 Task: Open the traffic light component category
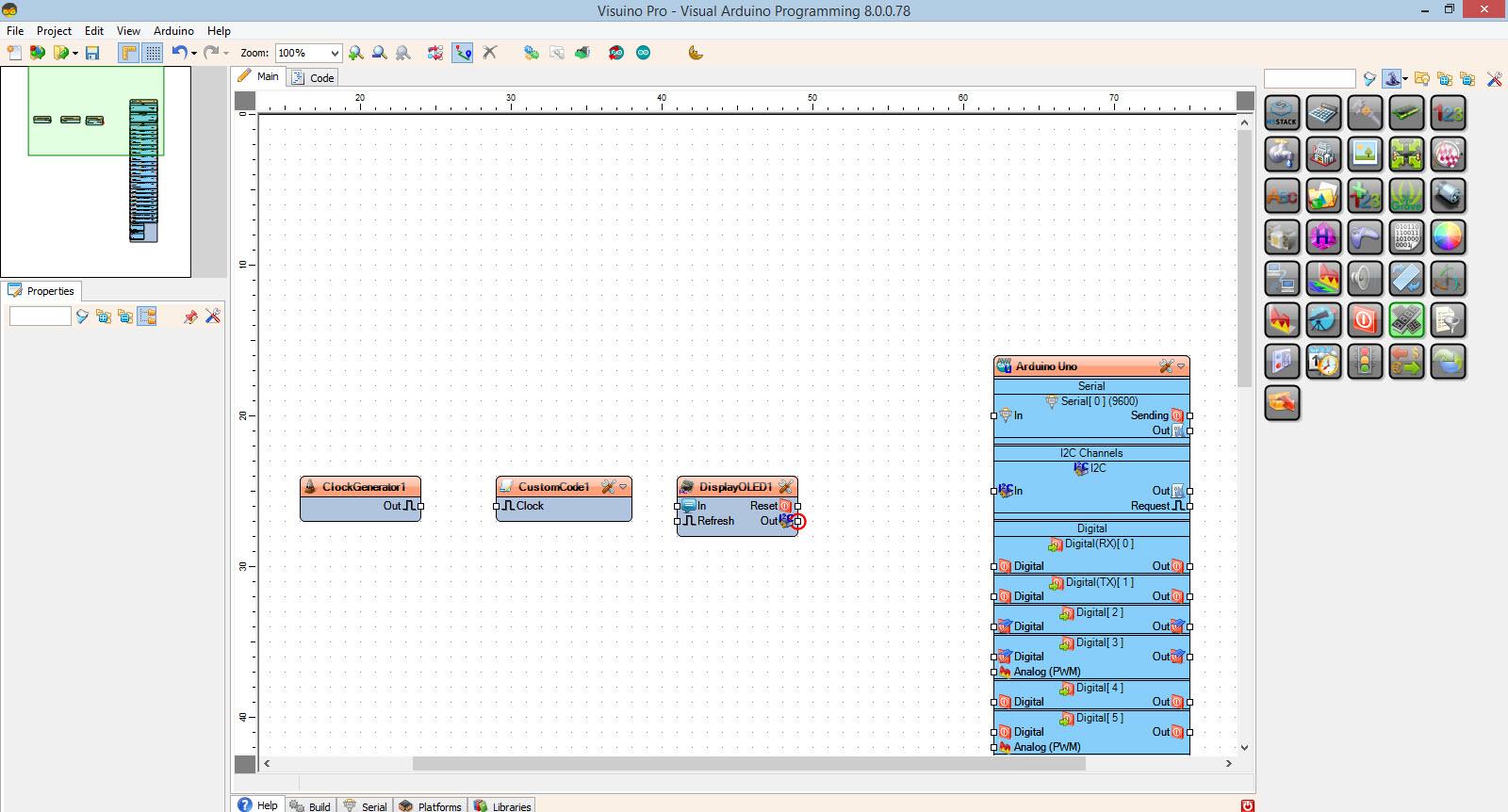point(1365,362)
